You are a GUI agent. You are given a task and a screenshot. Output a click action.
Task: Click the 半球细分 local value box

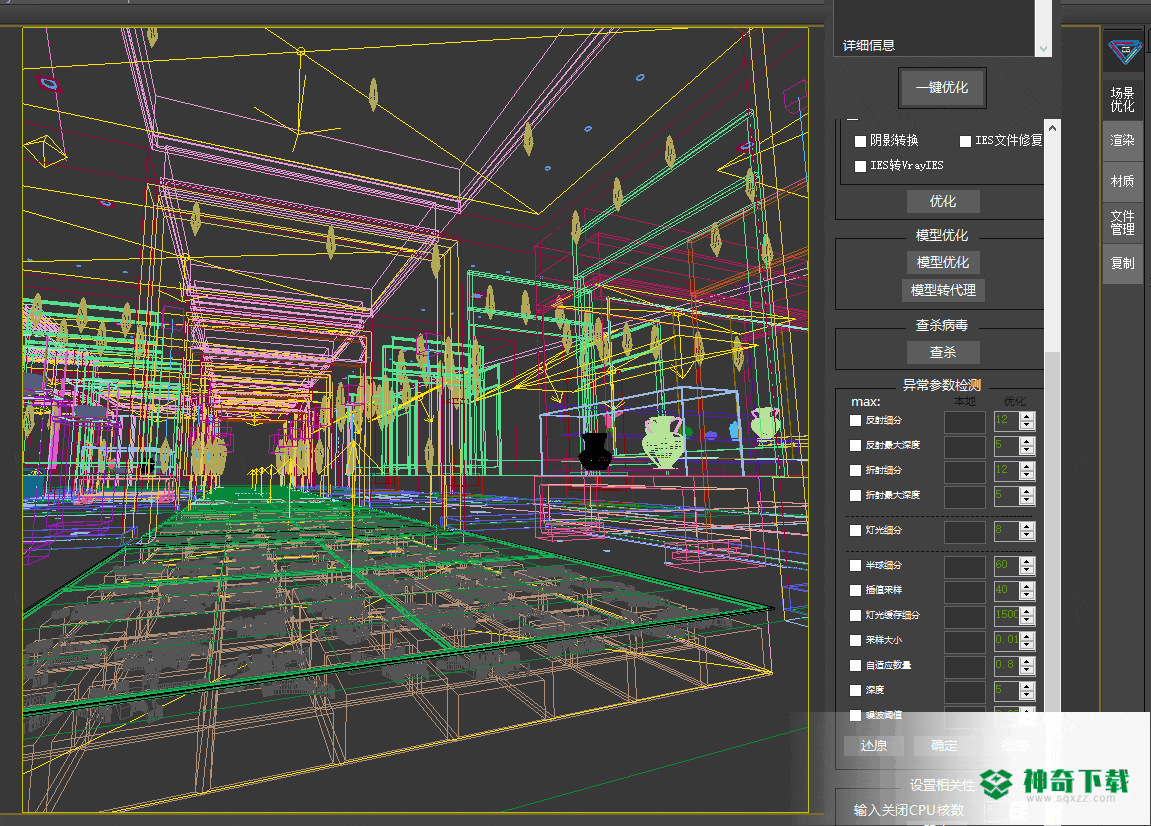point(965,567)
